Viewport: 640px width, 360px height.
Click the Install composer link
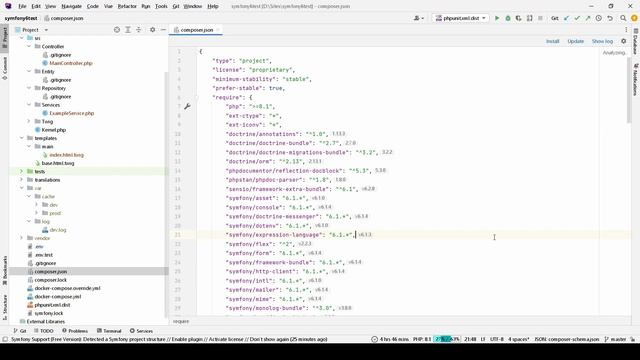(x=553, y=41)
